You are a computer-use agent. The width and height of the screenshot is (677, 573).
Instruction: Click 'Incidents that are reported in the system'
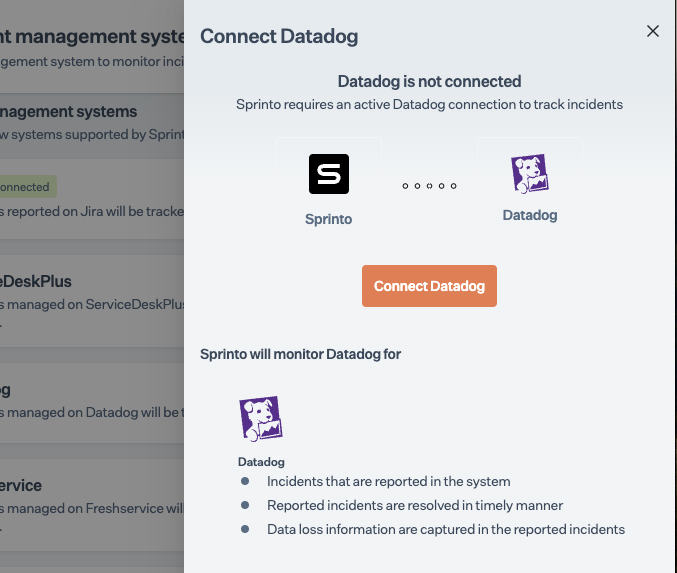389,481
